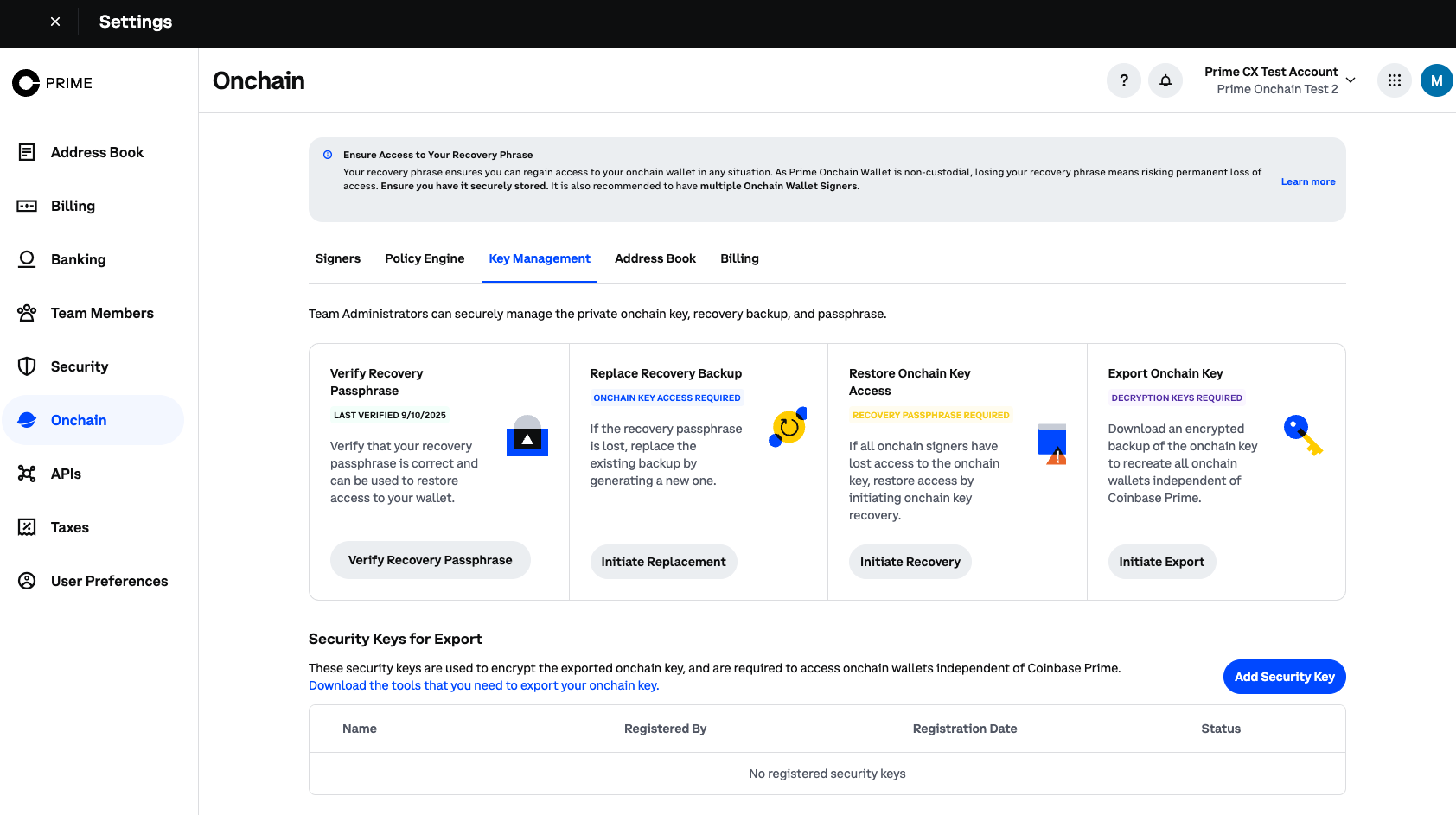Click the apps grid icon

(1394, 80)
